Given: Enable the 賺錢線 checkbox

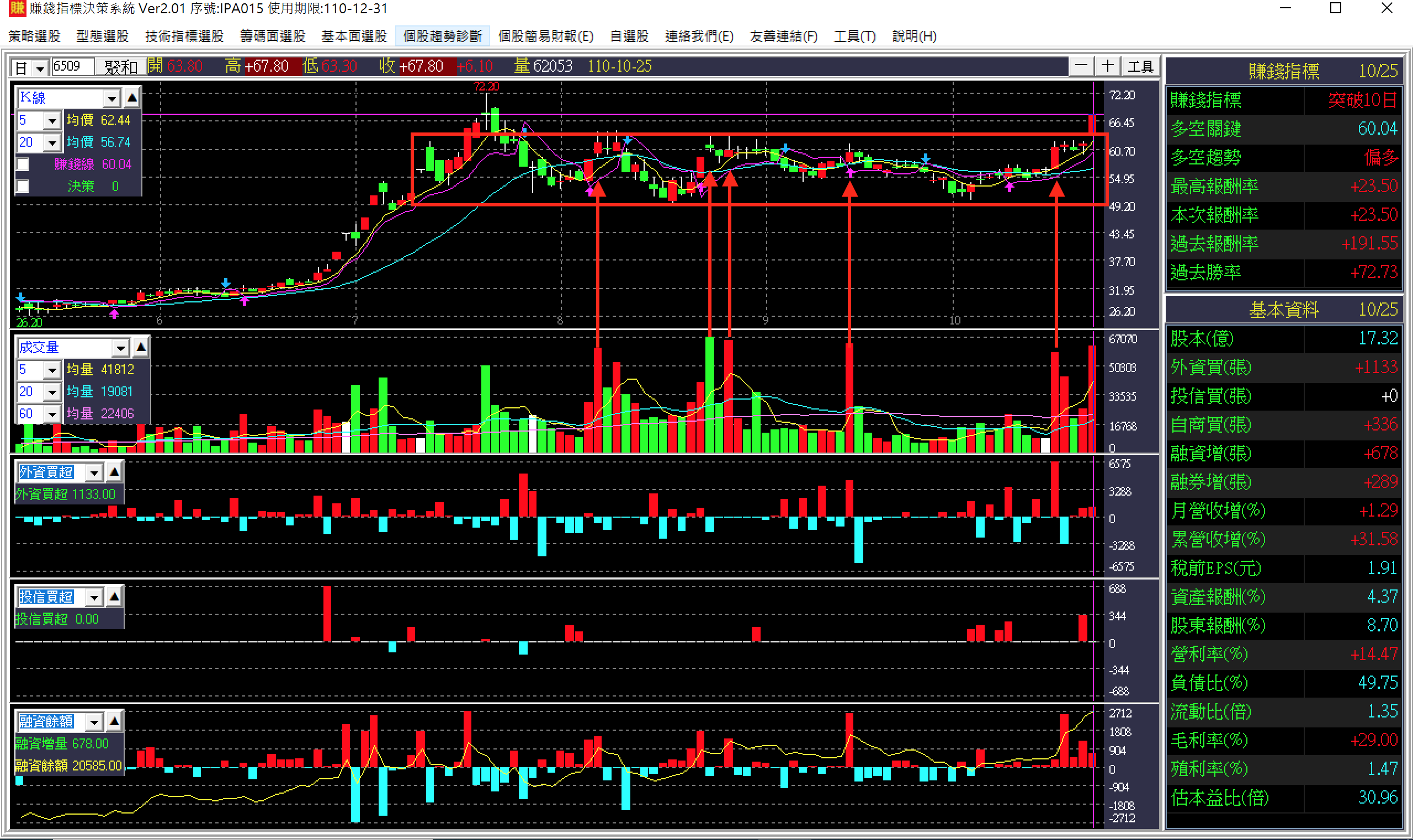Looking at the screenshot, I should point(23,164).
